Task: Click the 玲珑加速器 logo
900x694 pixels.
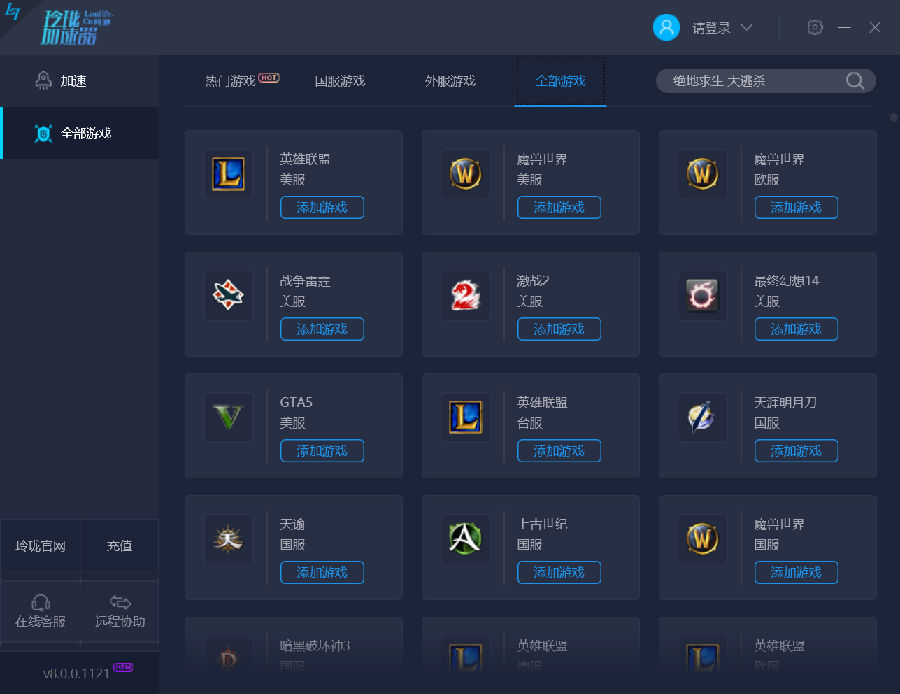Action: tap(76, 28)
